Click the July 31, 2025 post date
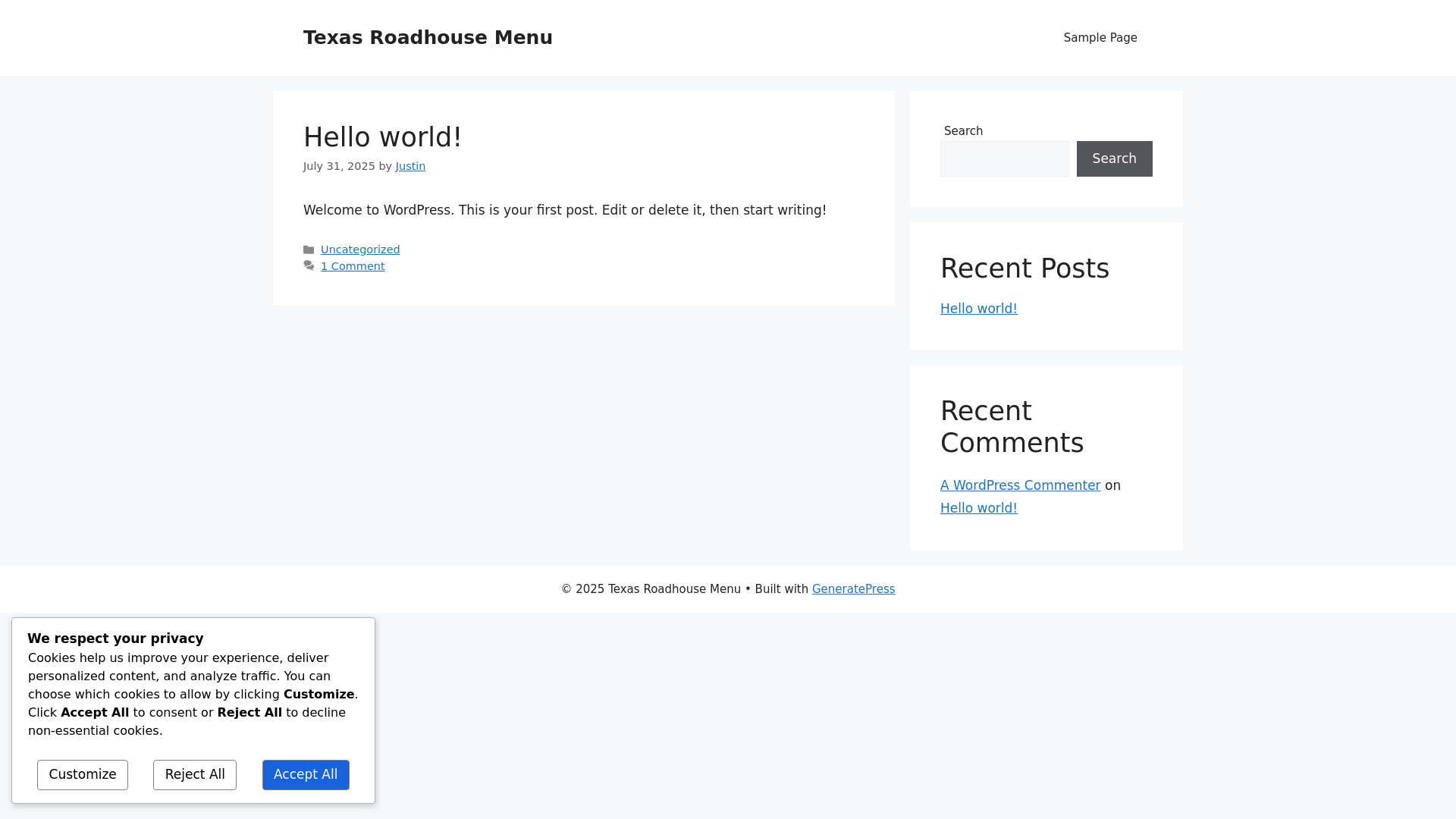Viewport: 1456px width, 819px height. tap(339, 166)
